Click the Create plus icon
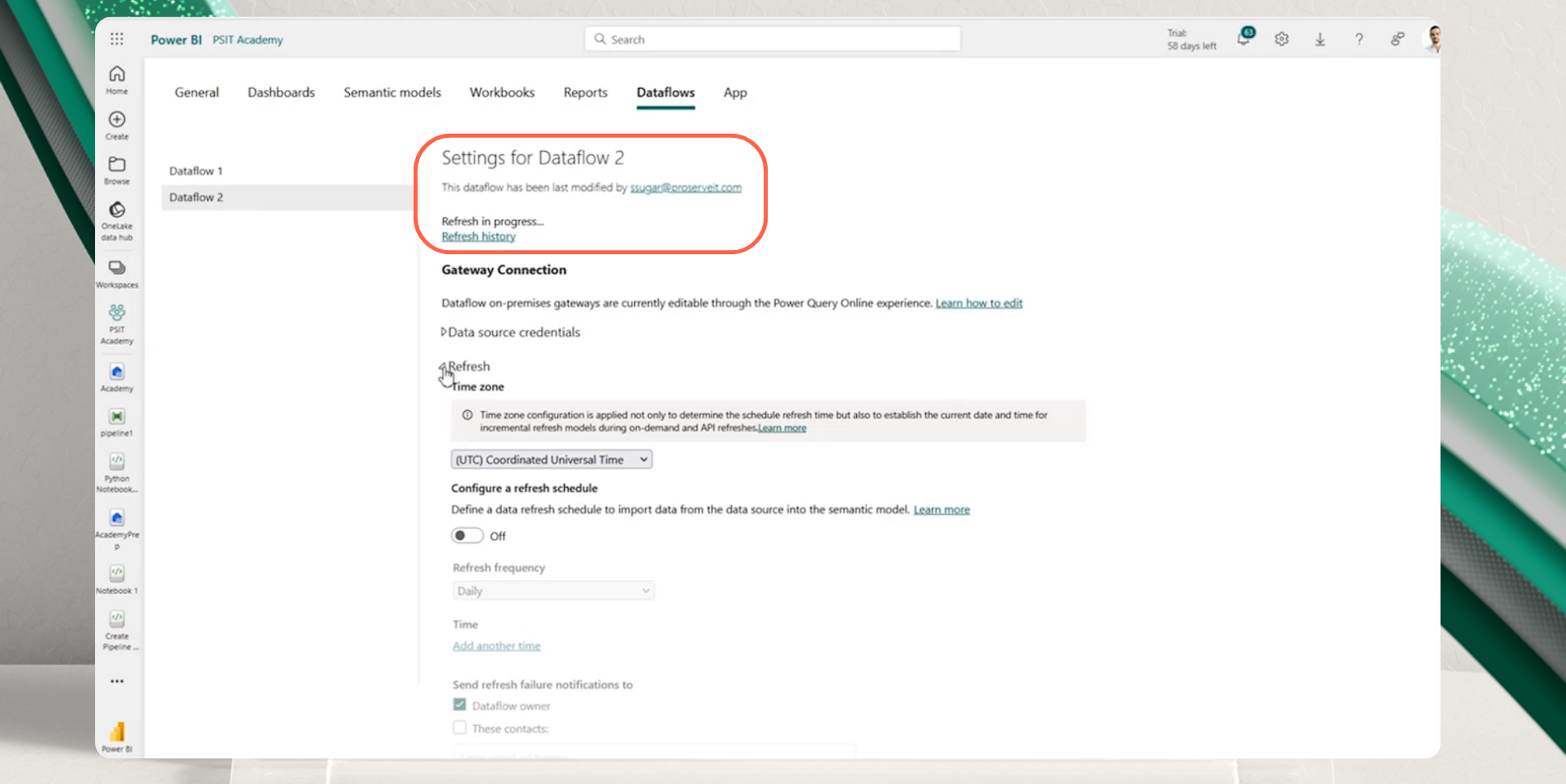The height and width of the screenshot is (784, 1566). click(117, 120)
